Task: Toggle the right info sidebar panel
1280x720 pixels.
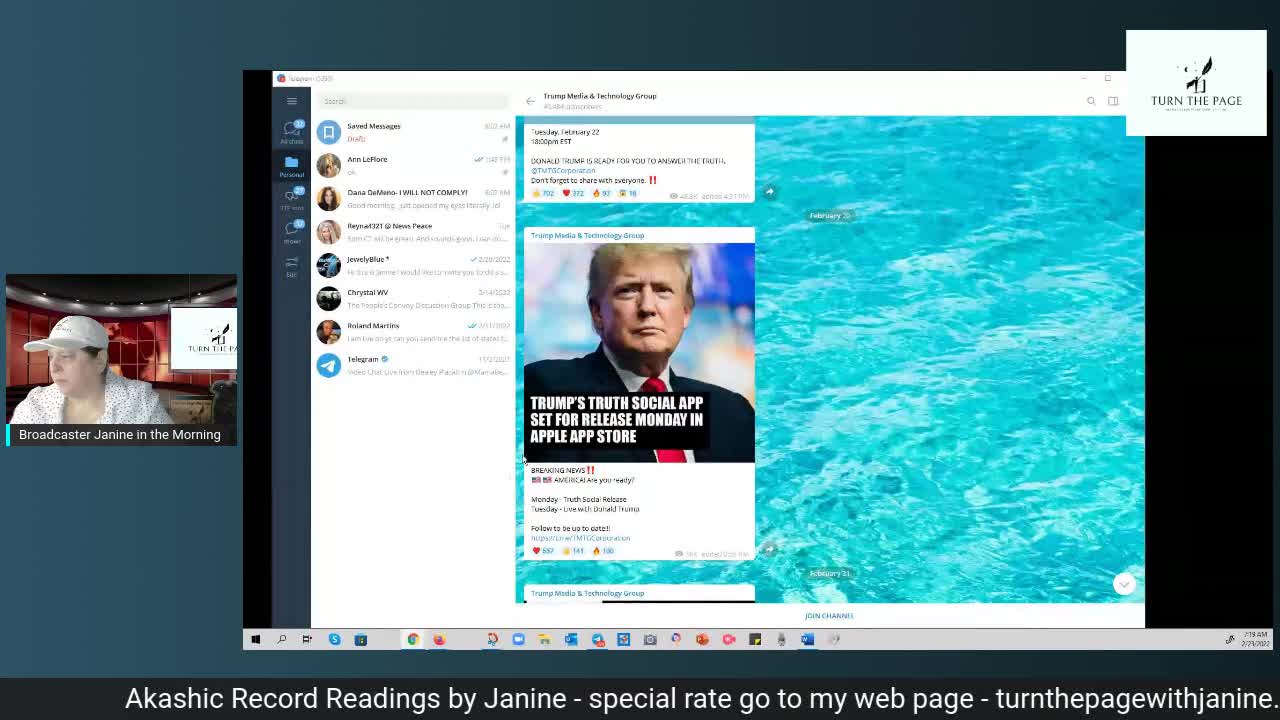Action: tap(1113, 101)
